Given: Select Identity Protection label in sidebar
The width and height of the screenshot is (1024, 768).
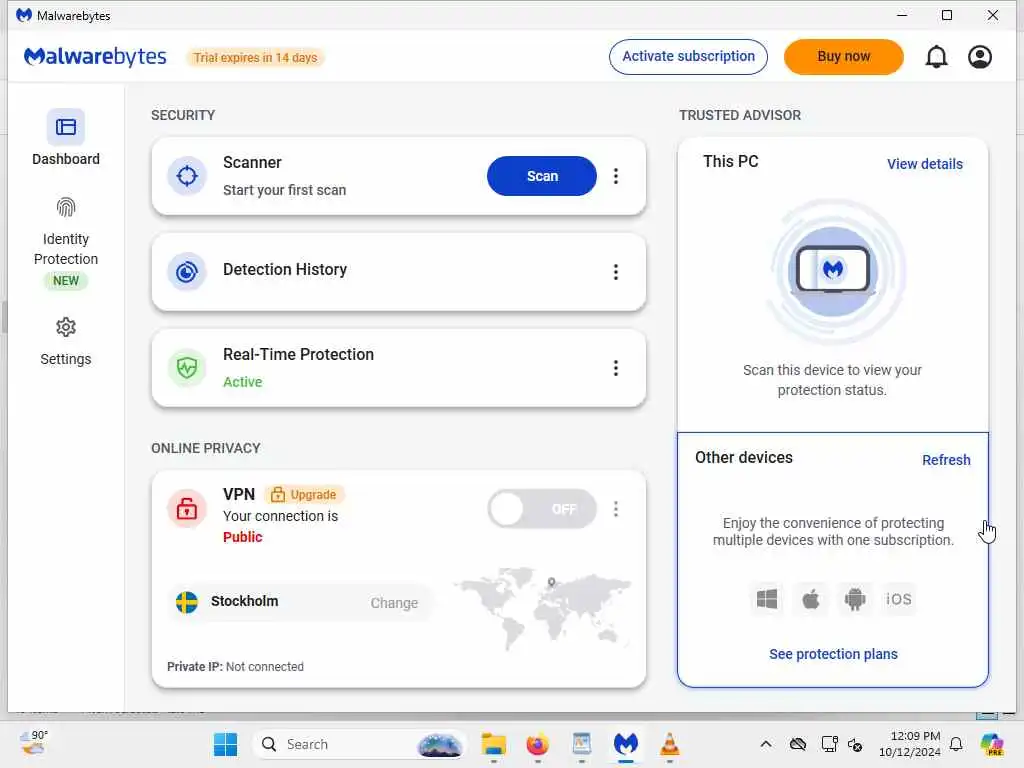Looking at the screenshot, I should (x=66, y=249).
